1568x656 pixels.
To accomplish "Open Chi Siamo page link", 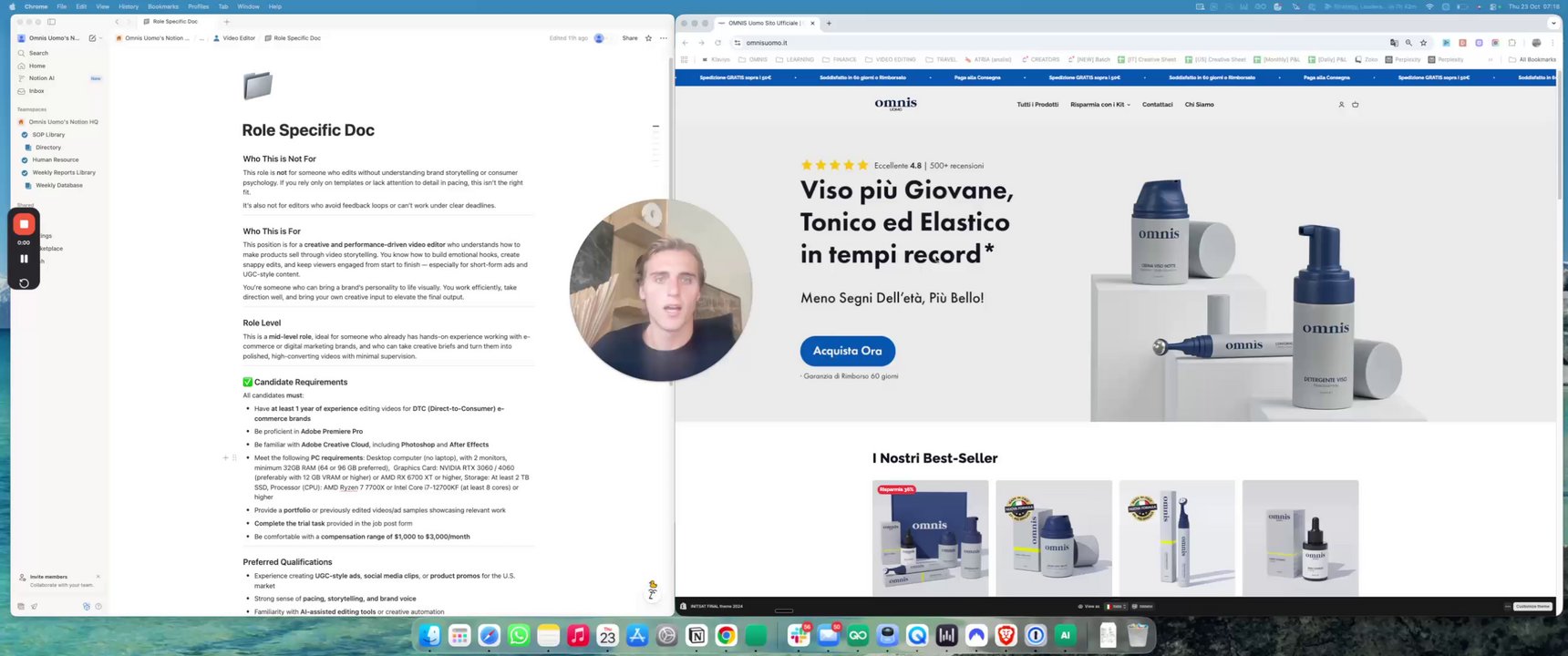I will pos(1199,105).
